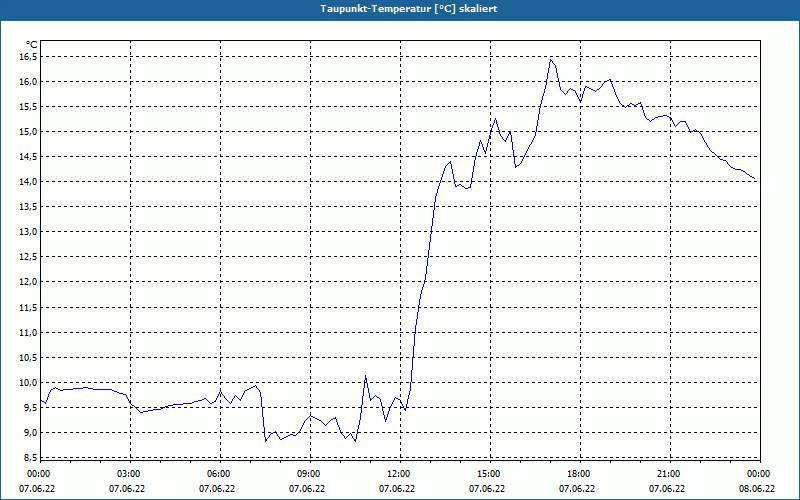Click the °C unit label
The height and width of the screenshot is (500, 800).
32,44
